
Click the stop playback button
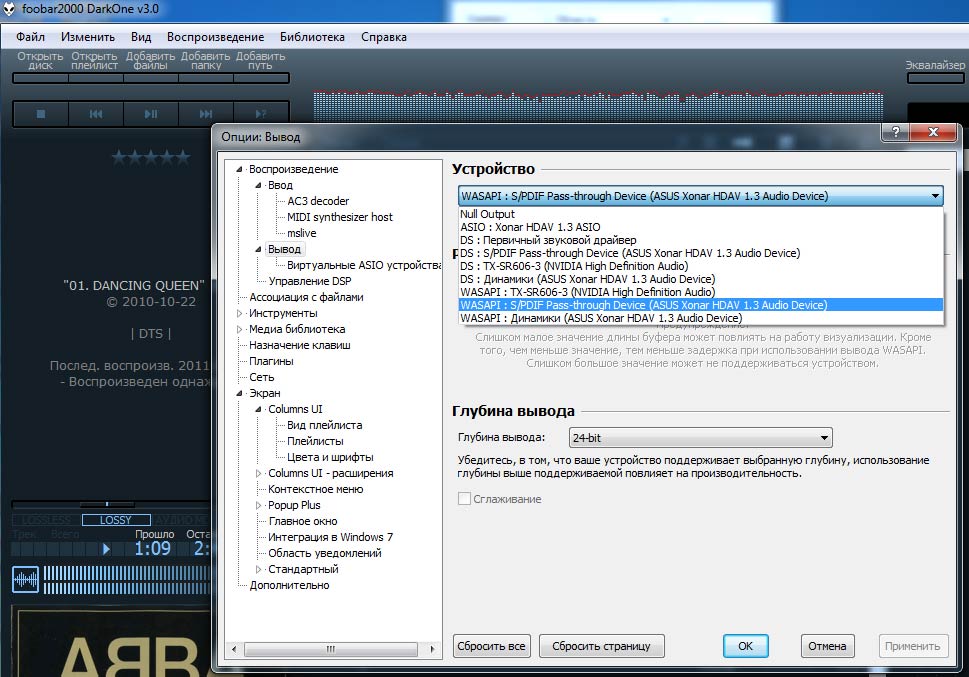pos(41,114)
